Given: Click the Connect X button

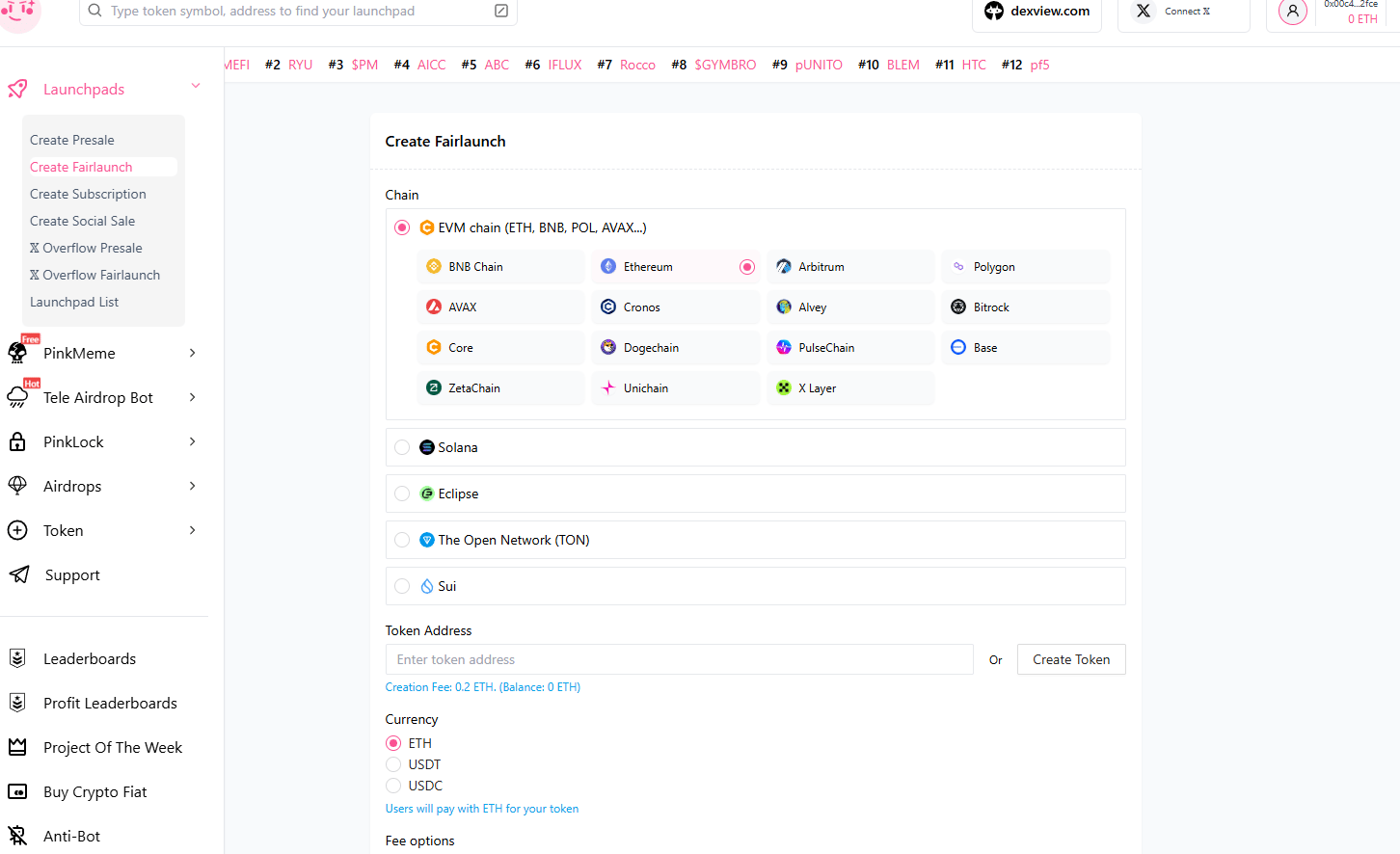Looking at the screenshot, I should pos(1184,12).
